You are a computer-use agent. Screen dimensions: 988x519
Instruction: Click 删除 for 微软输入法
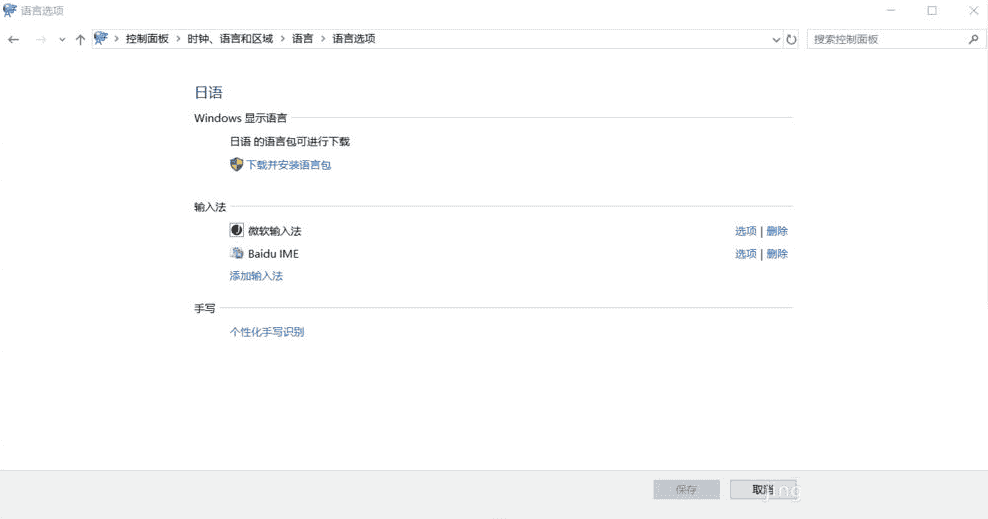click(x=777, y=231)
